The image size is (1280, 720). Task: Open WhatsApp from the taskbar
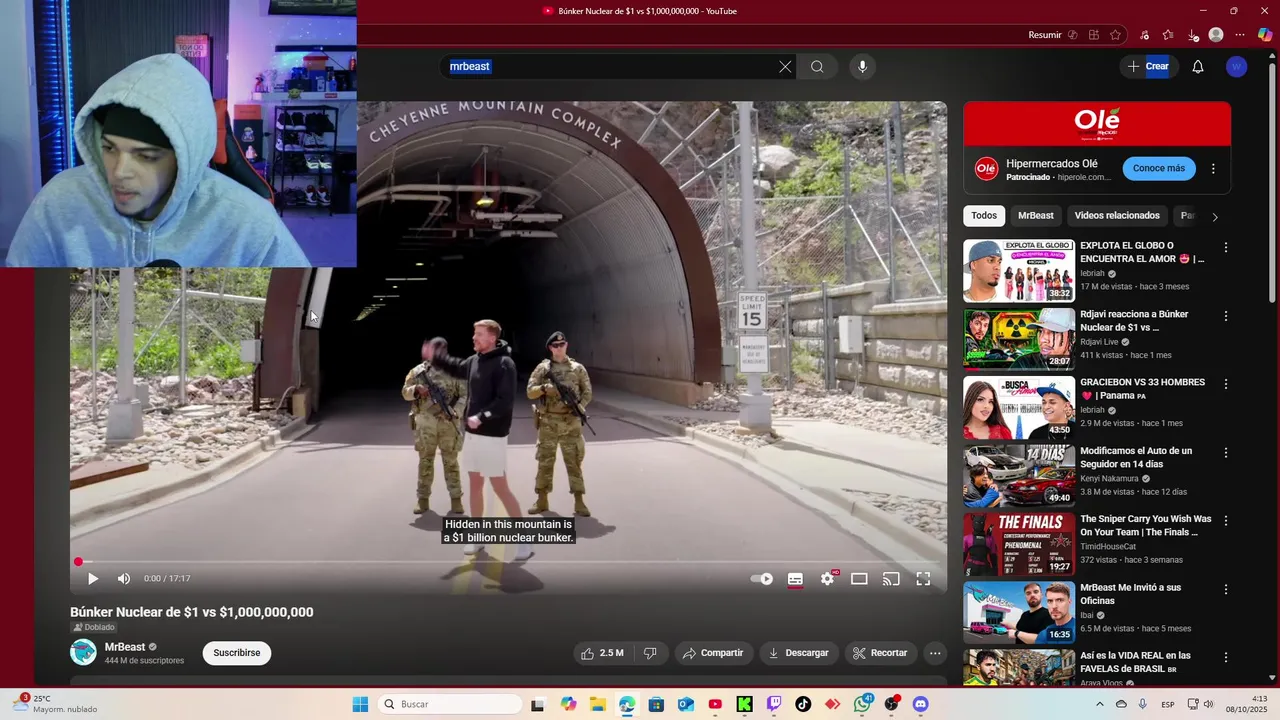[x=863, y=704]
